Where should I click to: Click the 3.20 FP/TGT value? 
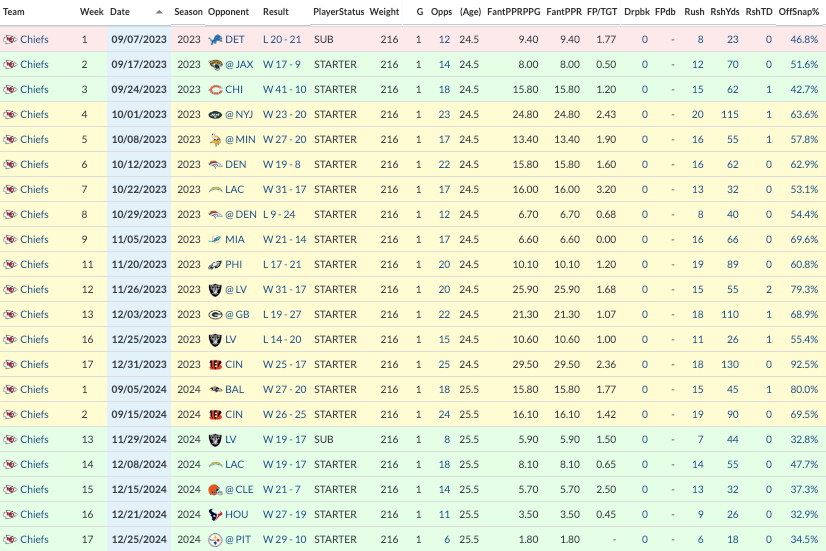coord(606,190)
